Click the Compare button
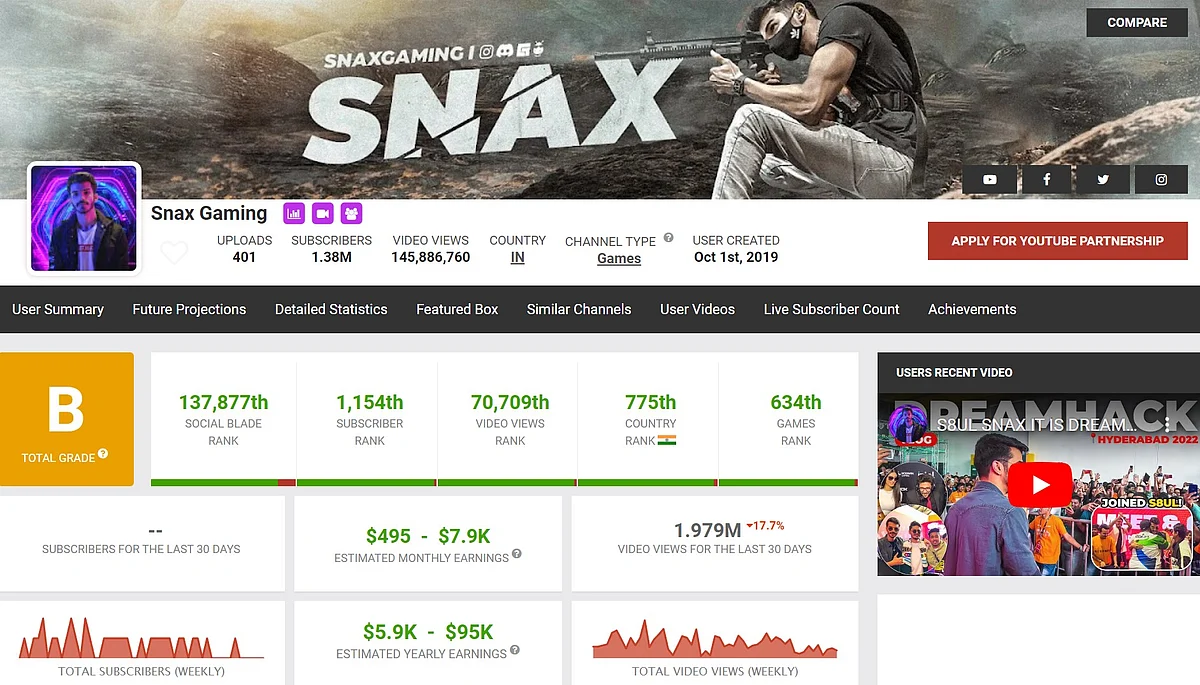This screenshot has height=685, width=1200. tap(1137, 22)
